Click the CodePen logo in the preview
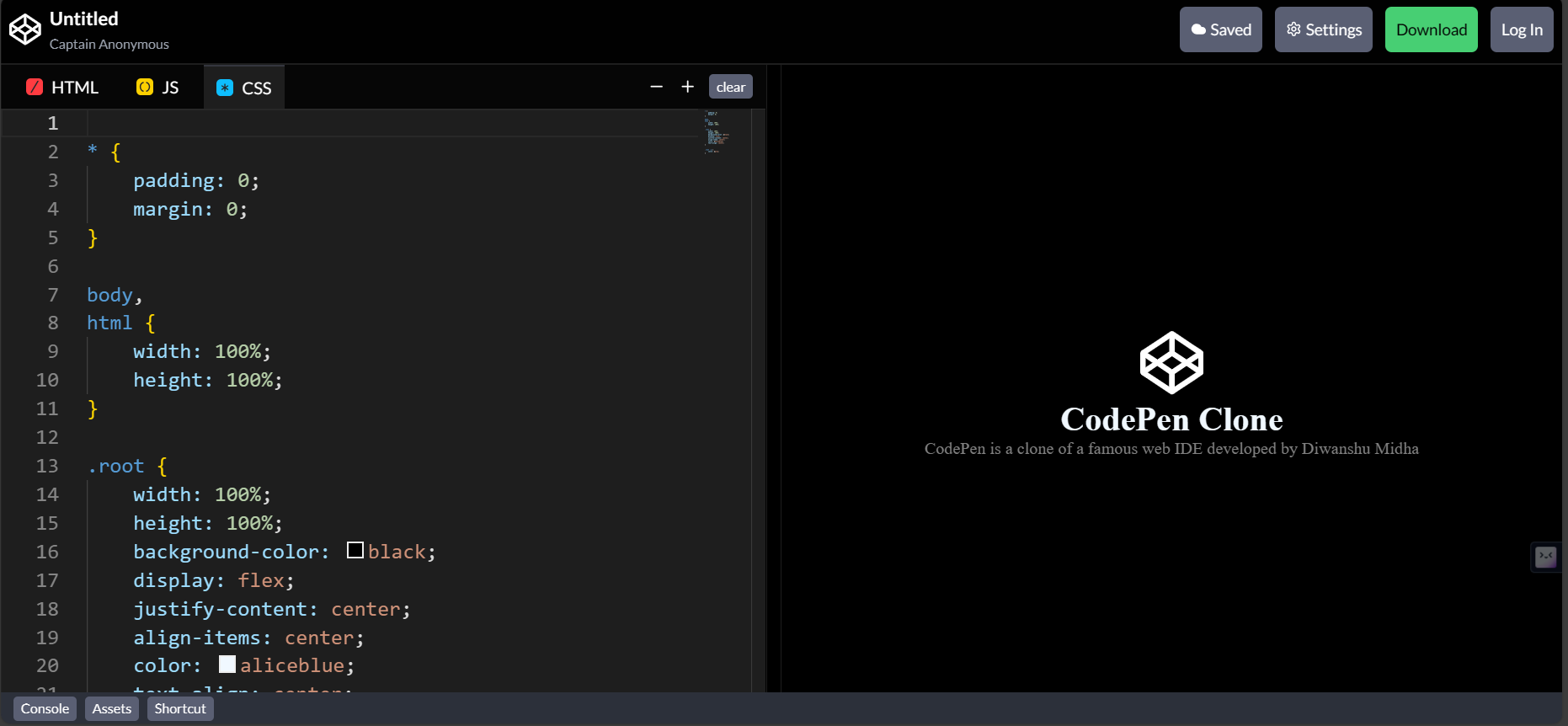 (1171, 362)
